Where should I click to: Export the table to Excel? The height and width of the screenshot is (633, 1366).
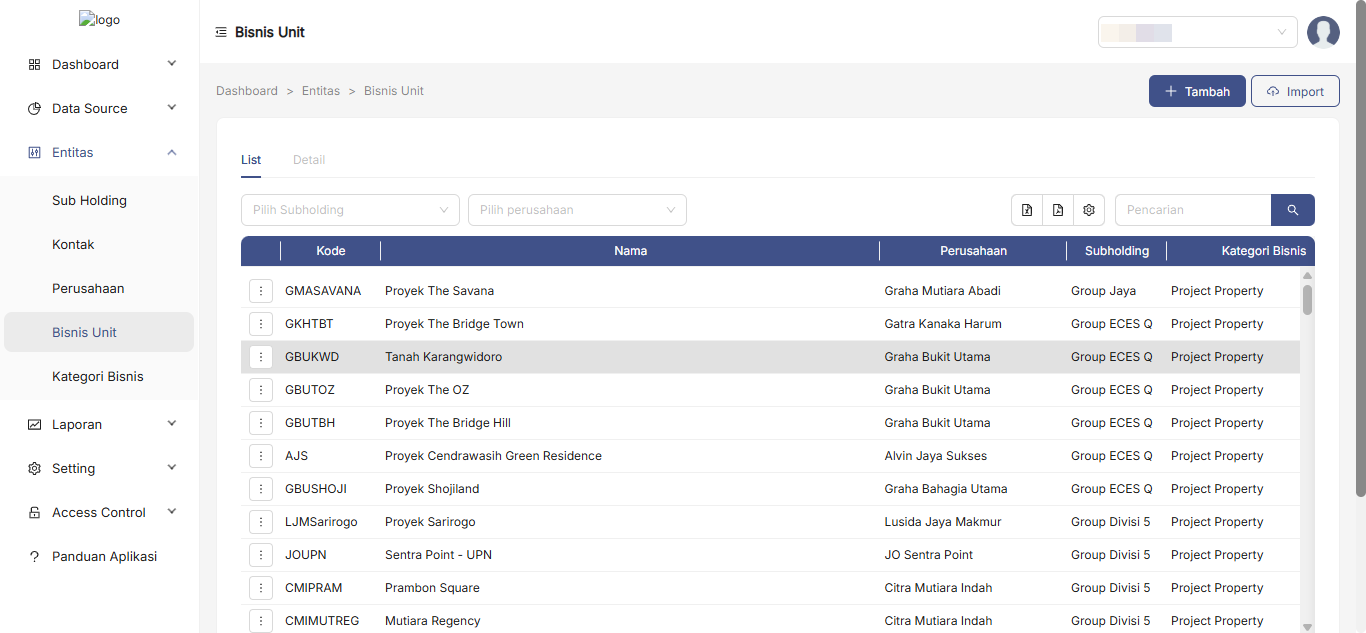1027,210
